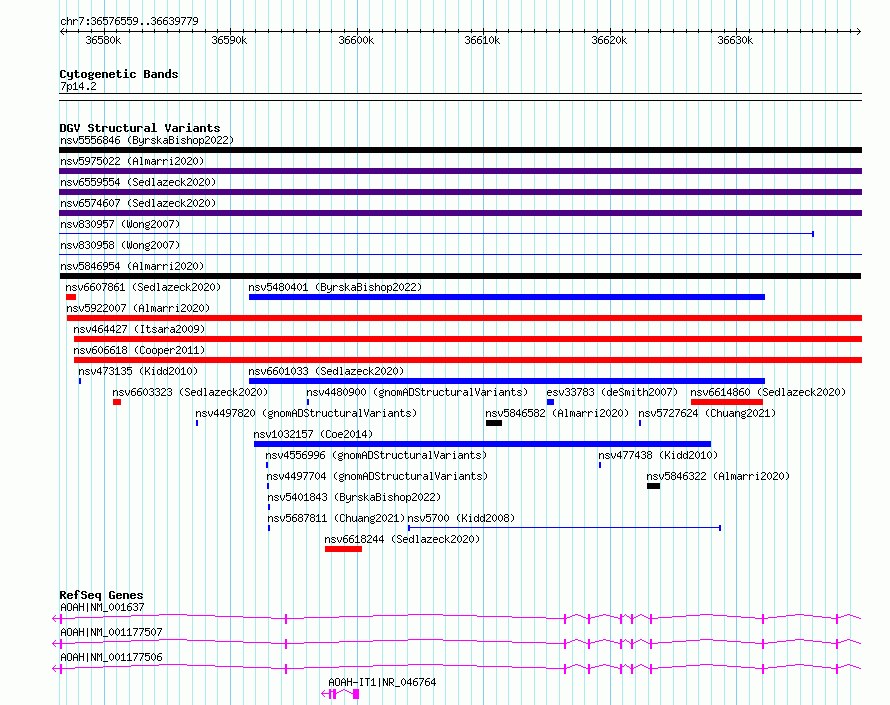Click the nsv1032157 (Coe2014) label text
This screenshot has width=890, height=705.
coord(313,434)
